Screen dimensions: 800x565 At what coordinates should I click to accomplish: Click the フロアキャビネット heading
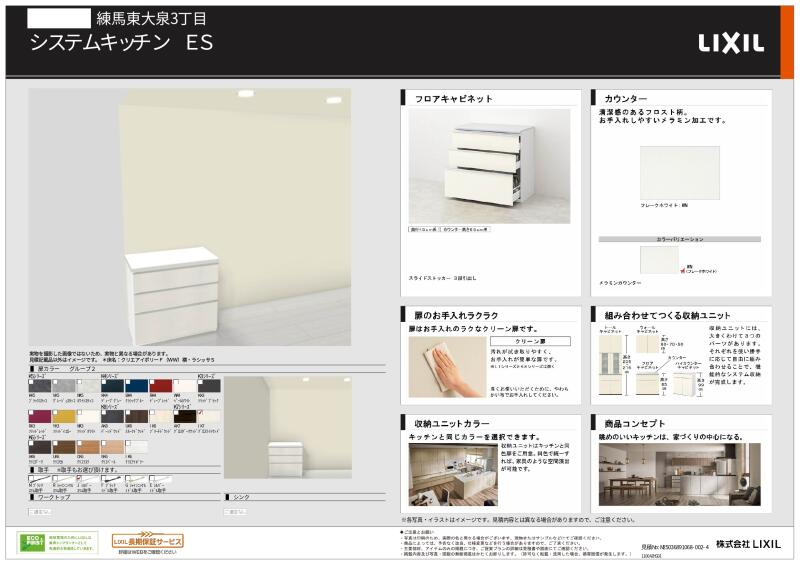pos(454,99)
